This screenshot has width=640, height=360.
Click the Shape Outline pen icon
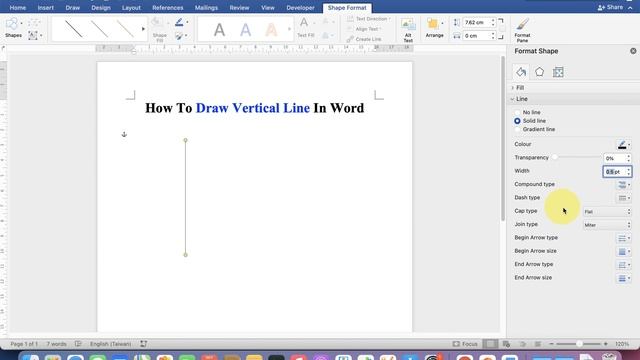(x=179, y=22)
